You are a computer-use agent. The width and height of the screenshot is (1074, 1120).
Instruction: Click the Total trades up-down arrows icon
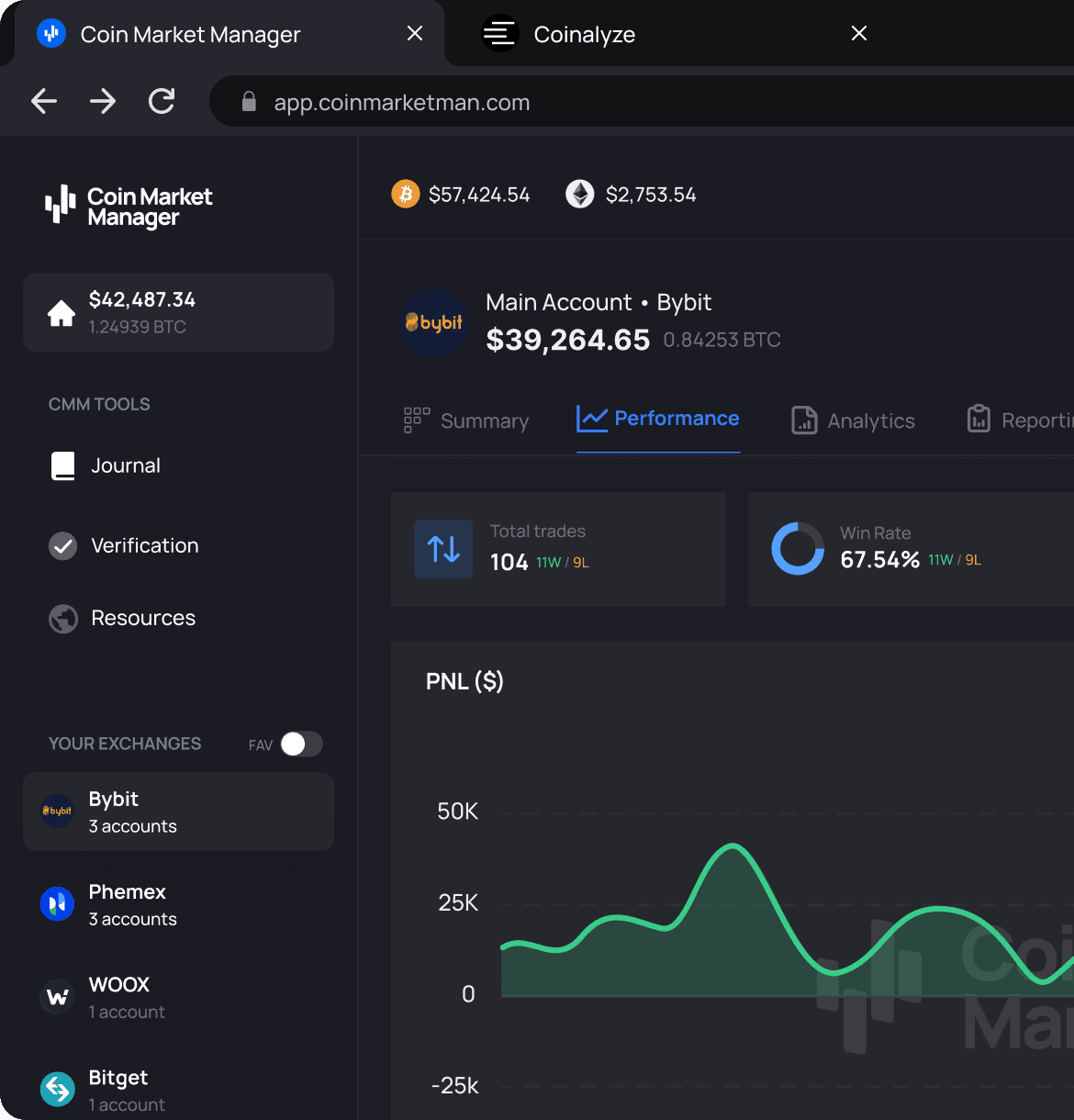[x=443, y=549]
